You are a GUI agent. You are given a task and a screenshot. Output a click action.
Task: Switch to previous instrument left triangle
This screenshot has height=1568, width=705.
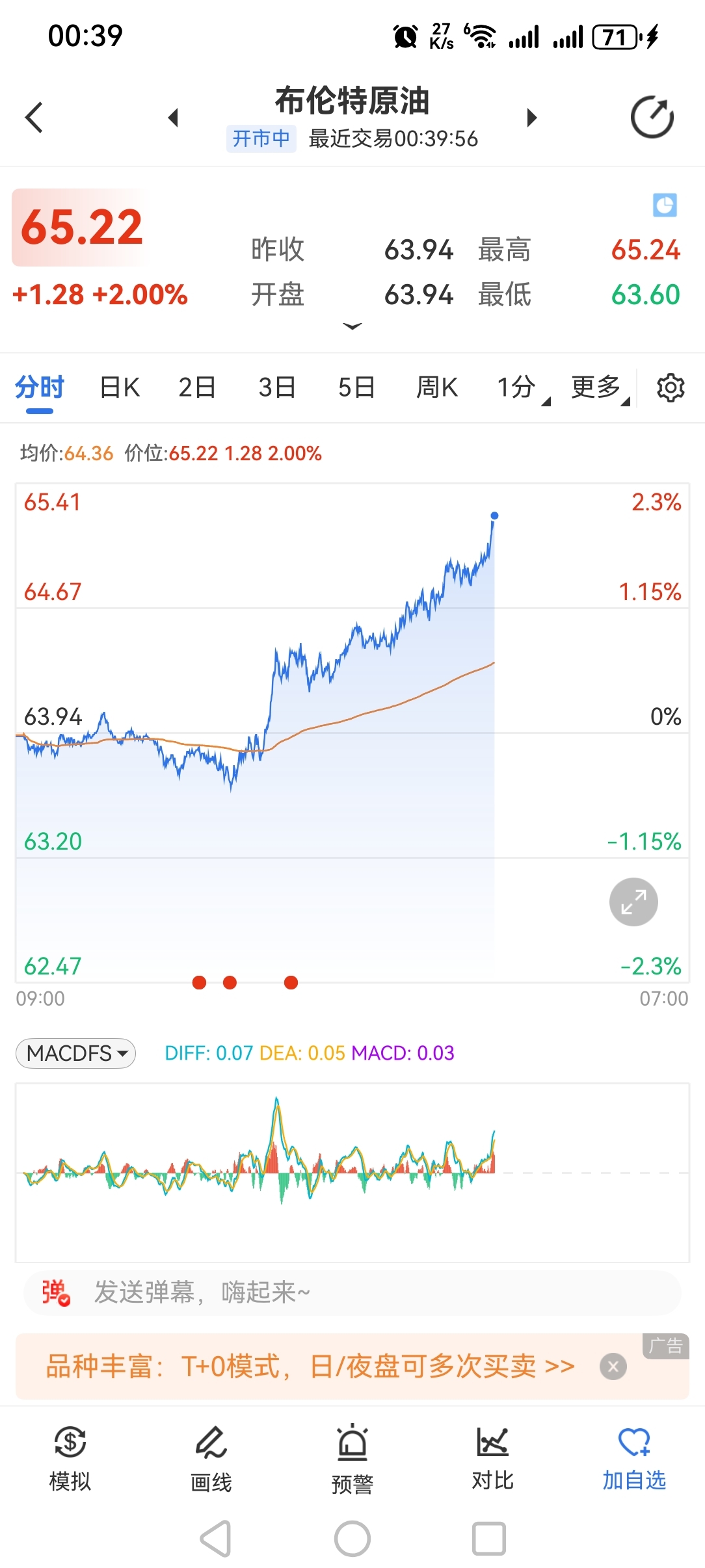pos(173,118)
